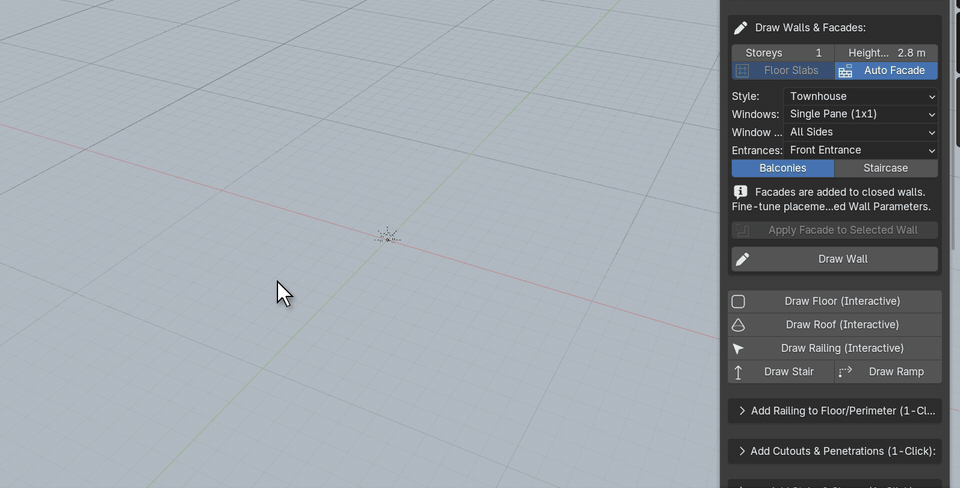Click the info icon above Facades note
Screen dimensions: 960x488
point(740,192)
